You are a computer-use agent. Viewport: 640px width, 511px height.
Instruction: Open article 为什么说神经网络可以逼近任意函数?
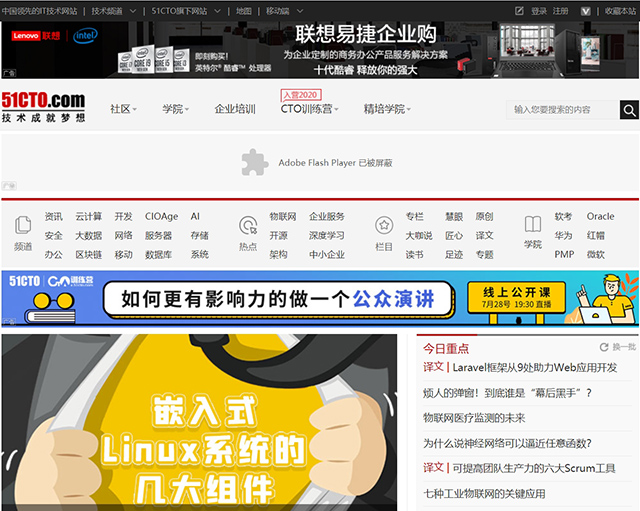[507, 443]
